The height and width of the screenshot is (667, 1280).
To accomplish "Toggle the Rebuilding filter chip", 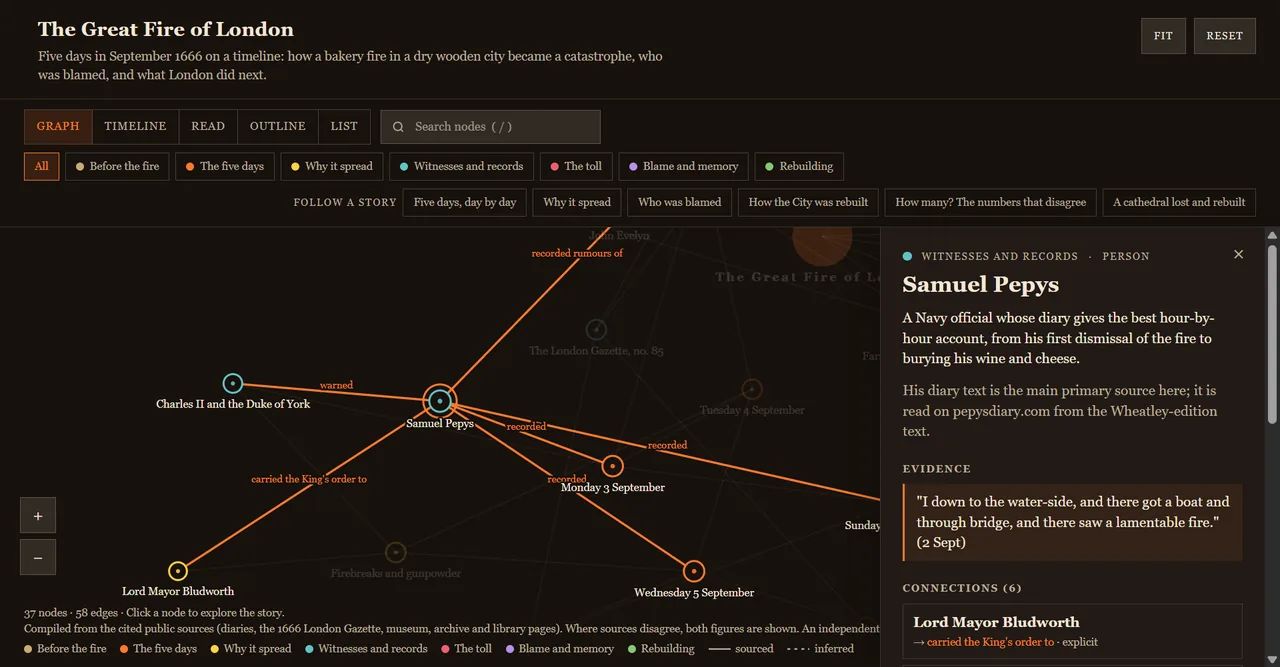I will pos(799,166).
